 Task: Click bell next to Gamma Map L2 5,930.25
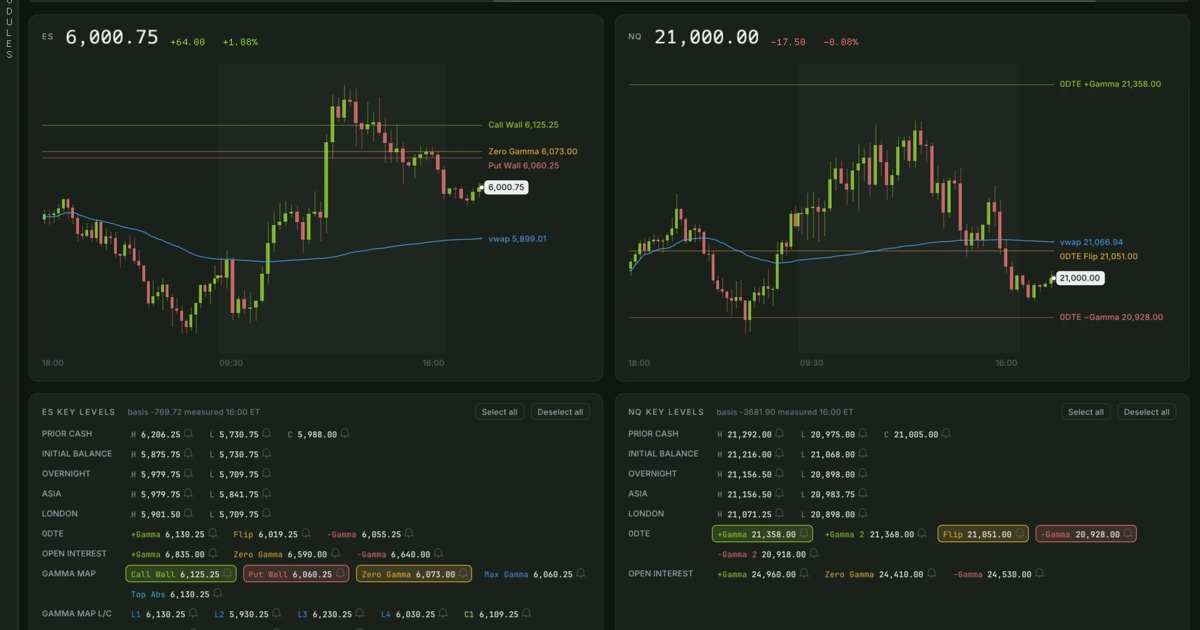274,614
